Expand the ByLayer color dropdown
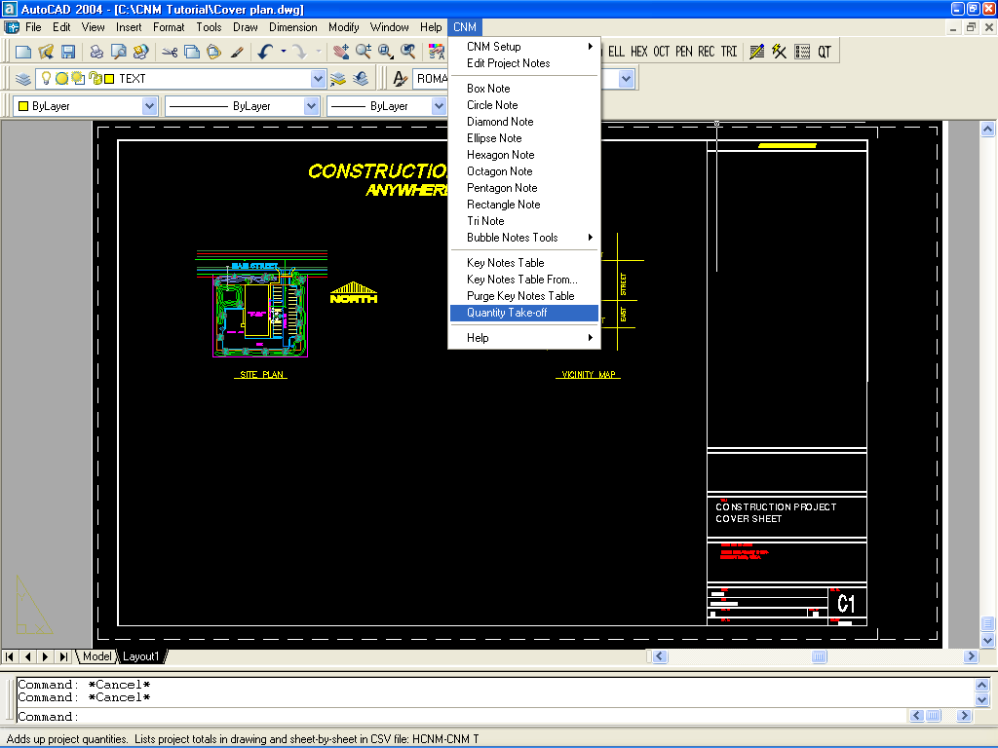The height and width of the screenshot is (748, 998). tap(149, 106)
